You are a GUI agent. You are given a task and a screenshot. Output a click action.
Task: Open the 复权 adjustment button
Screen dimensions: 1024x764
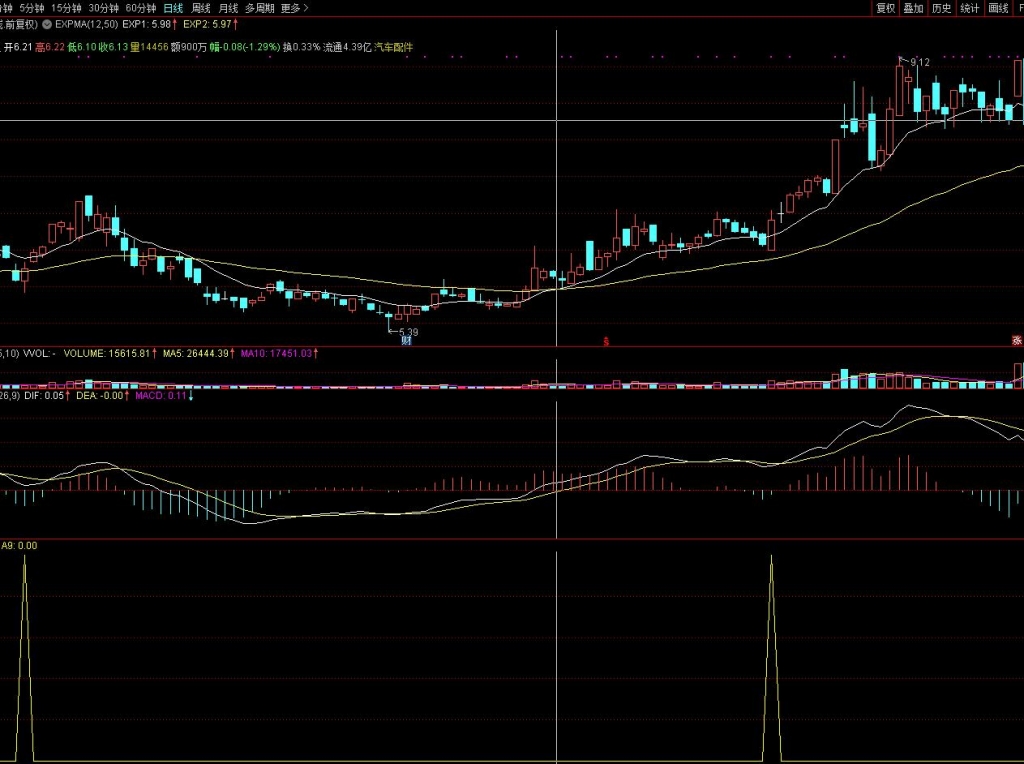point(886,8)
